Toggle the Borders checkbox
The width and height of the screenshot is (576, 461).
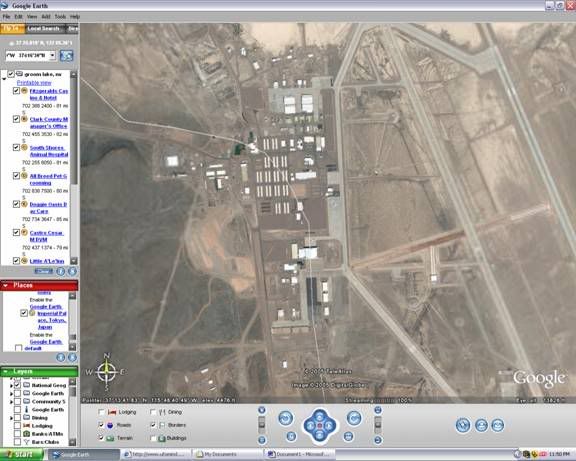point(154,425)
